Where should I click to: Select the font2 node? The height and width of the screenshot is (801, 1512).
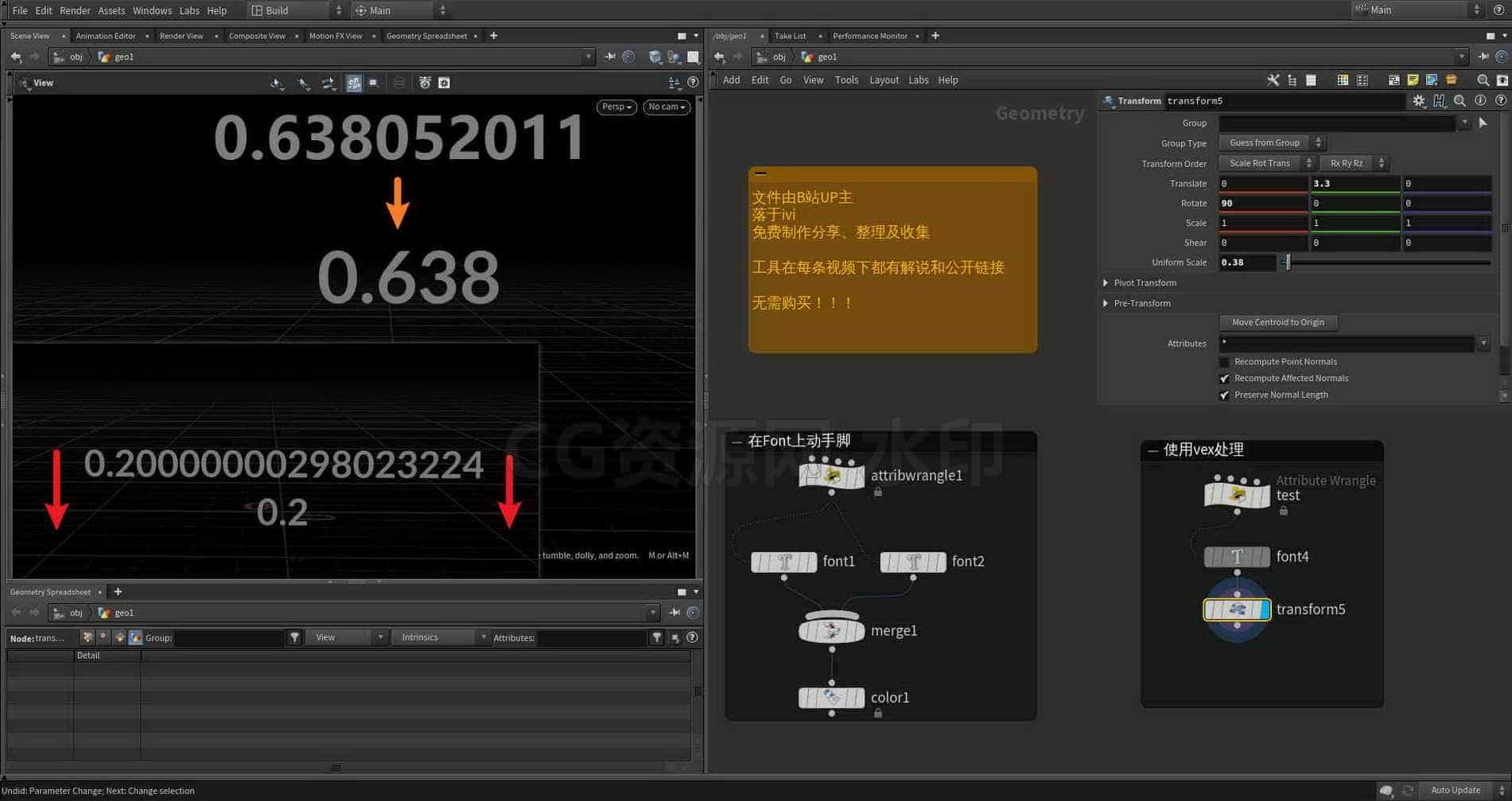click(913, 562)
